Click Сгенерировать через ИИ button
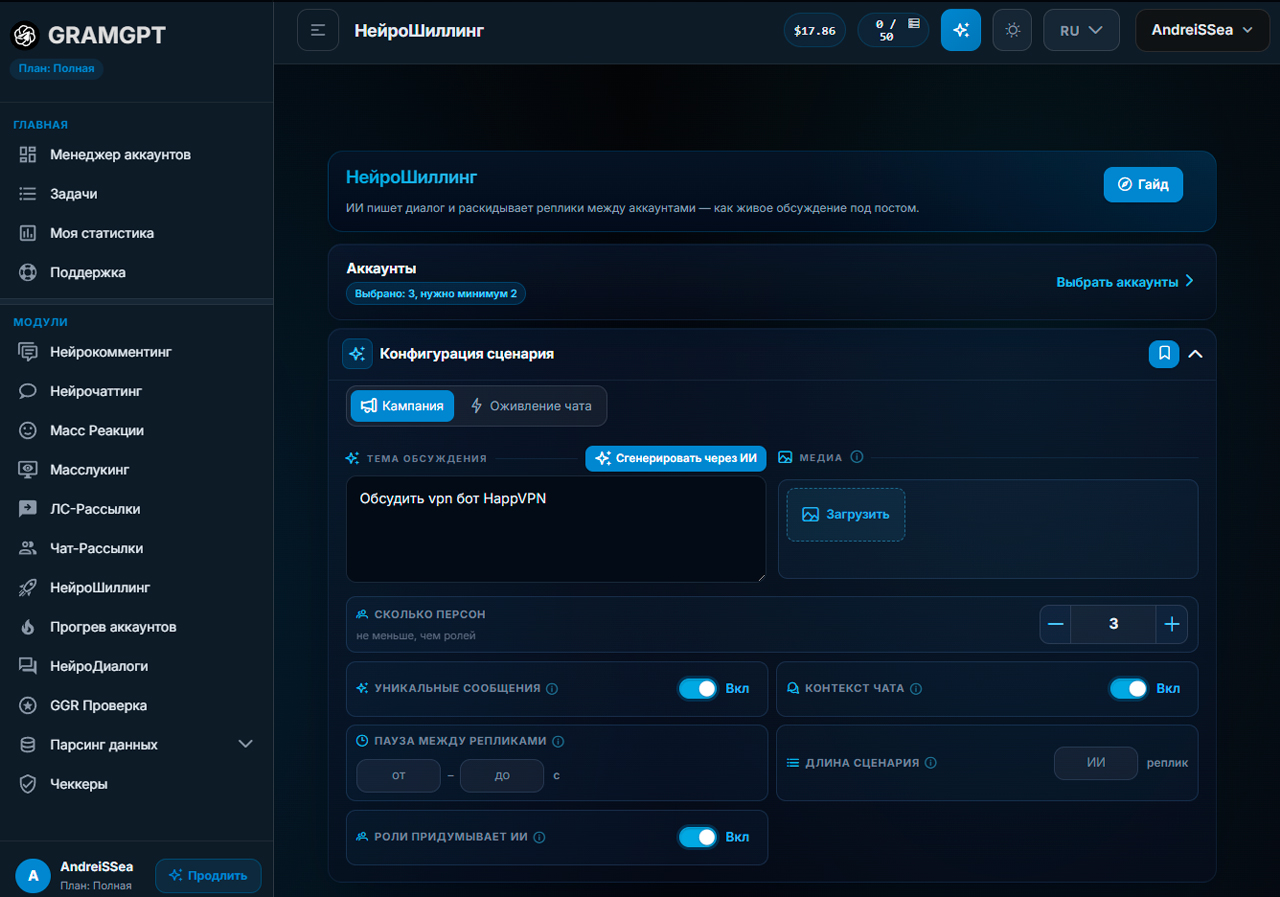 tap(676, 458)
